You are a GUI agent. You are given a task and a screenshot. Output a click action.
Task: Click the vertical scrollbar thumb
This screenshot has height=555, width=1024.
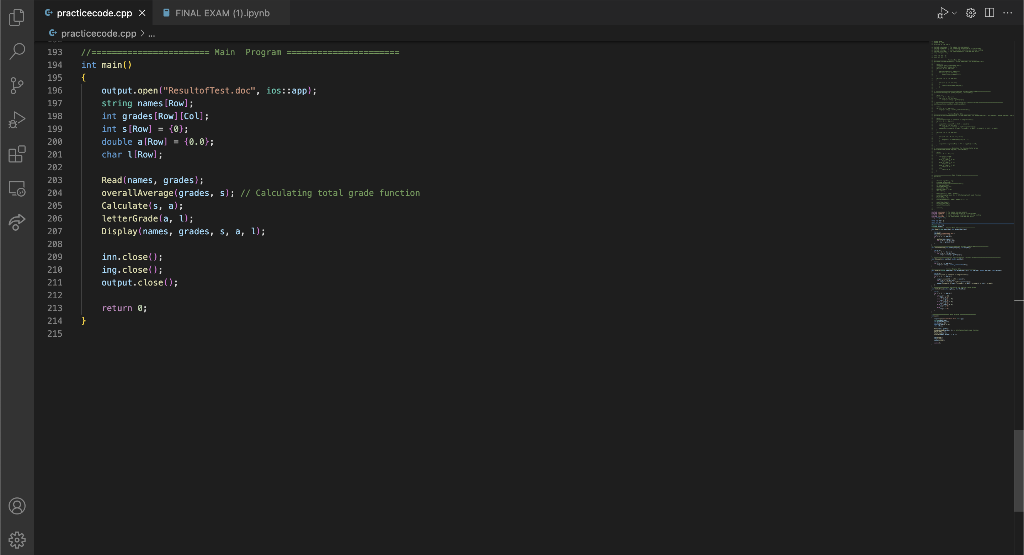tap(1019, 471)
